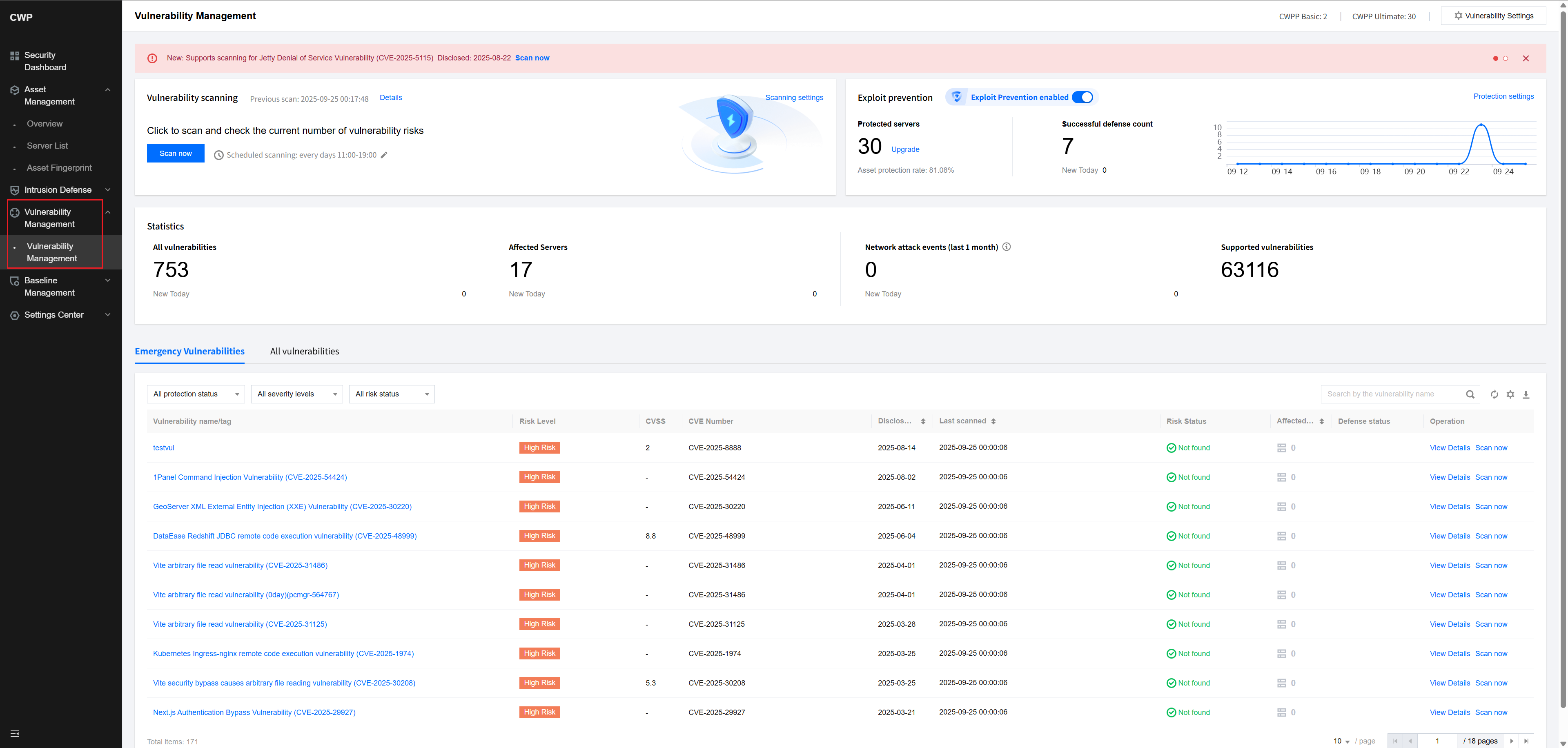This screenshot has height=748, width=1568.
Task: Collapse the sidebar with the bottom menu icon
Action: [x=15, y=733]
